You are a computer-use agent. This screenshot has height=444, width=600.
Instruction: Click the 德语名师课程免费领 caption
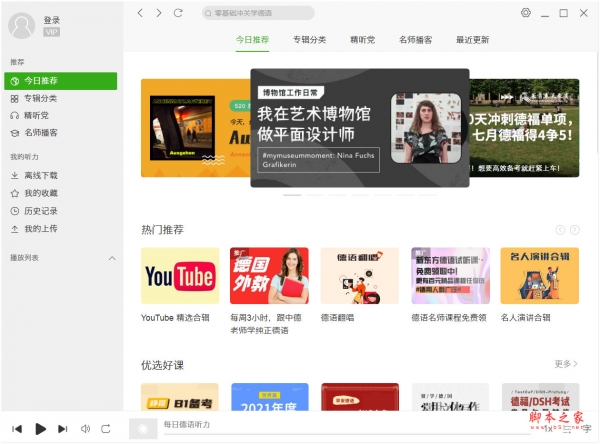[449, 318]
